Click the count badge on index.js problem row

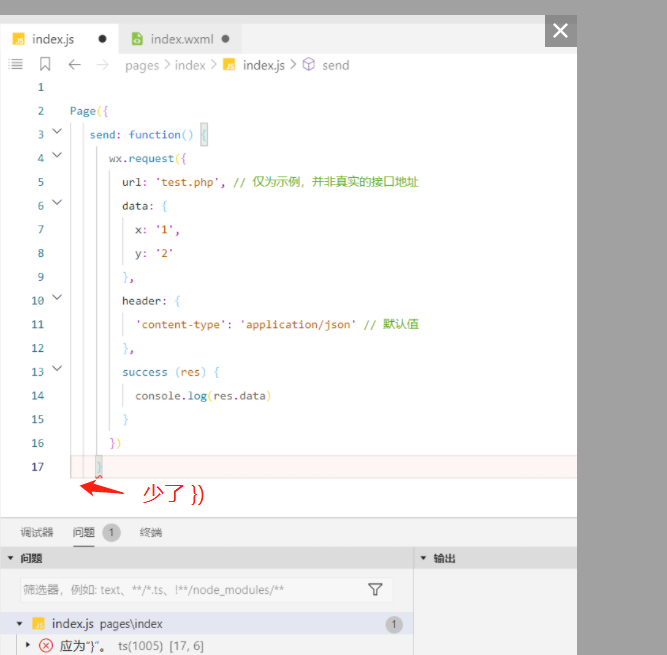(x=394, y=624)
